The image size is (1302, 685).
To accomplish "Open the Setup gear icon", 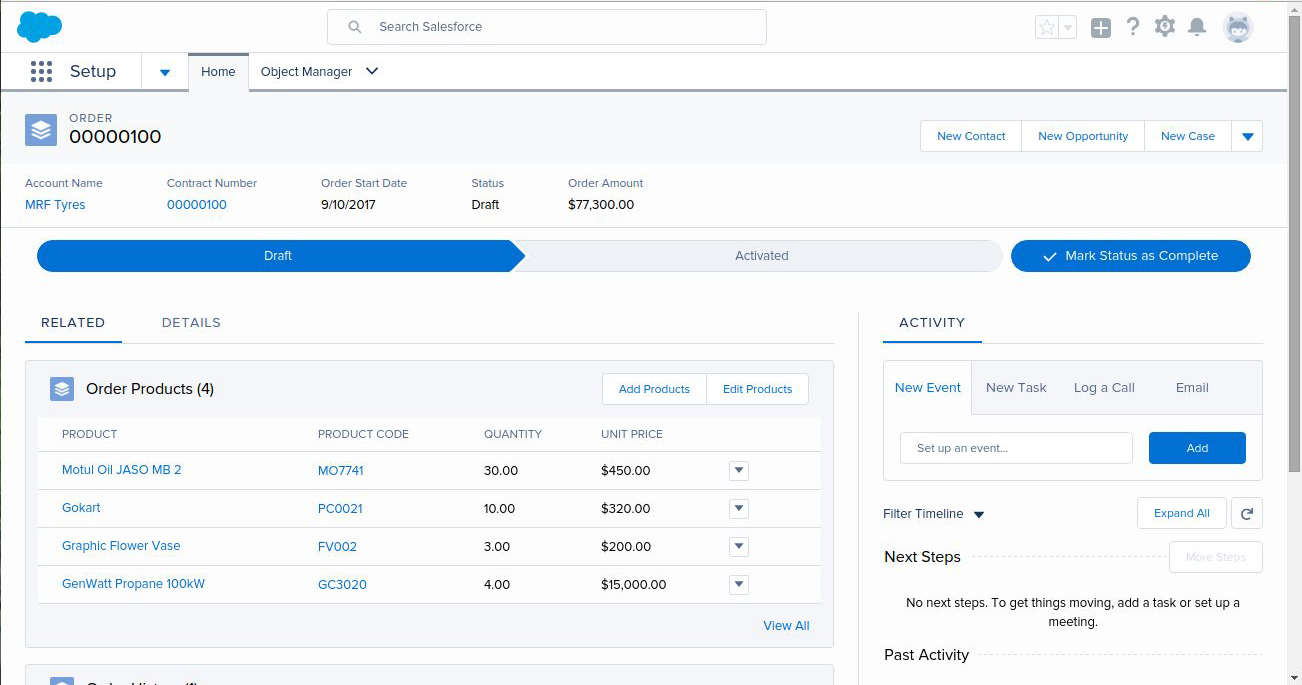I will pyautogui.click(x=1165, y=27).
